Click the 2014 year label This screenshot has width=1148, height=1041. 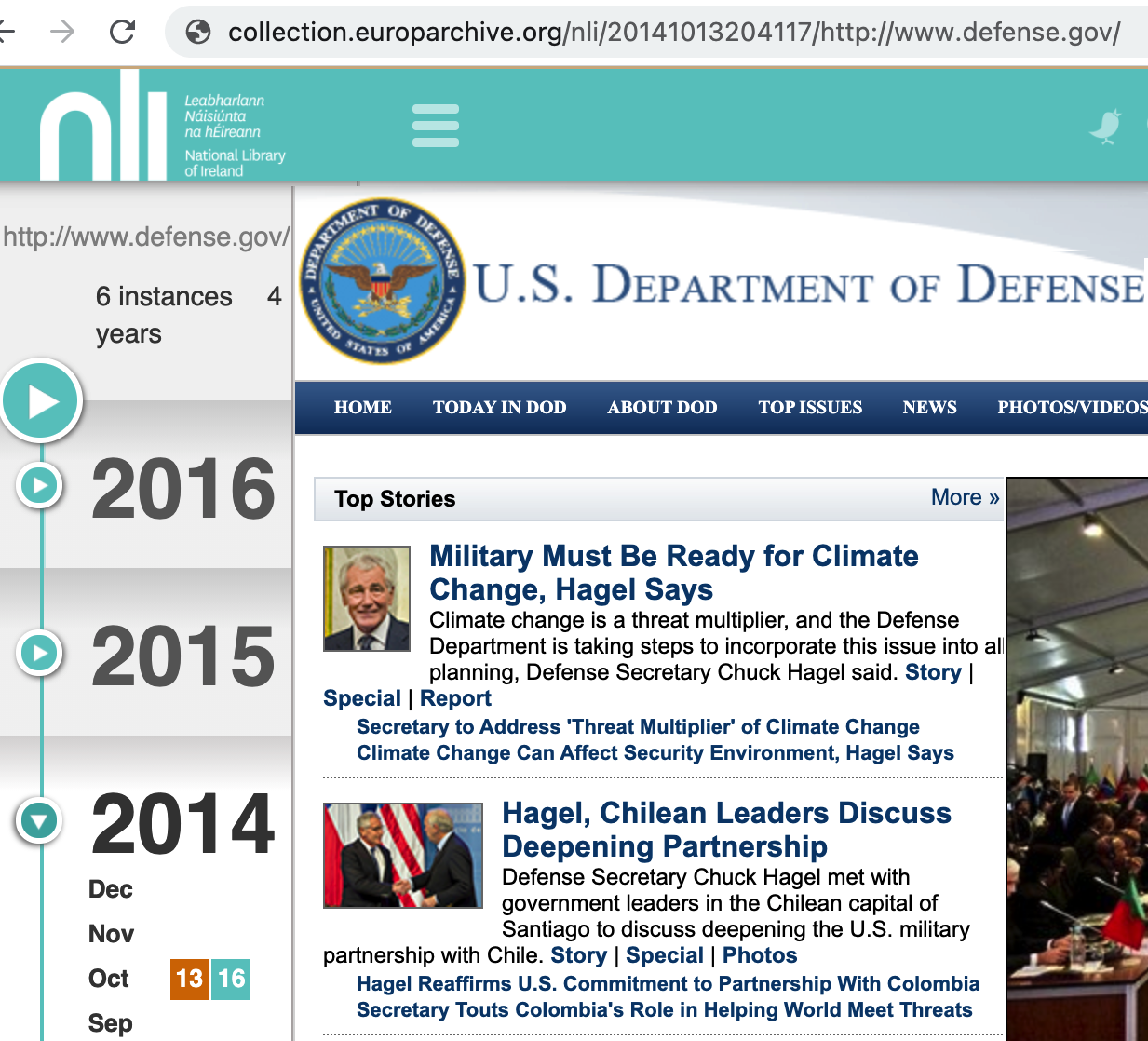pyautogui.click(x=183, y=823)
